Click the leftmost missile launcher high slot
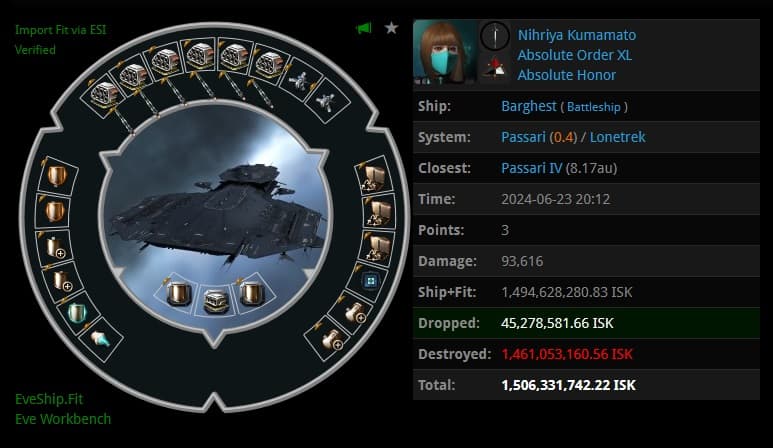This screenshot has width=773, height=448. click(105, 94)
